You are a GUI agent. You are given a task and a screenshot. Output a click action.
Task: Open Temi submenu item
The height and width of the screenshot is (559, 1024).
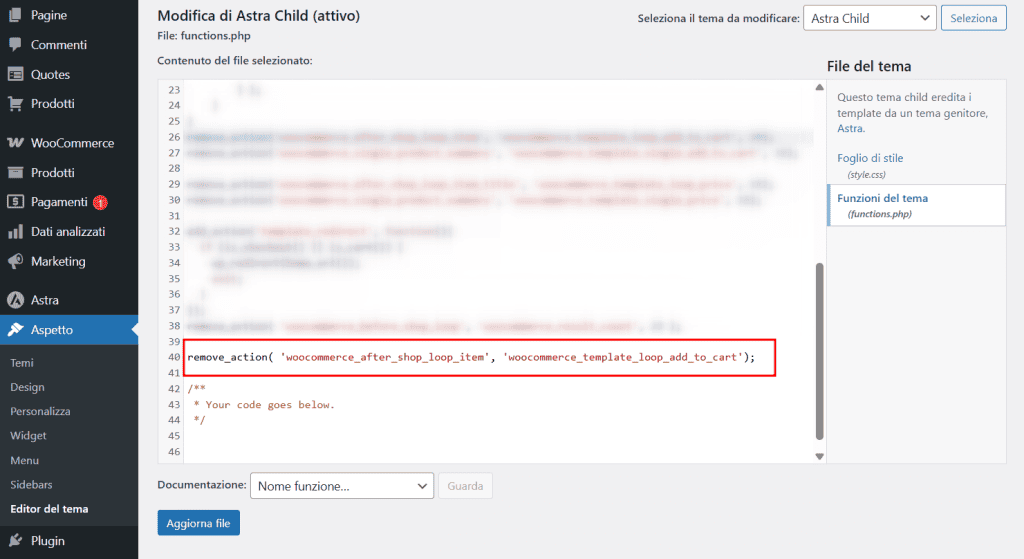(22, 362)
